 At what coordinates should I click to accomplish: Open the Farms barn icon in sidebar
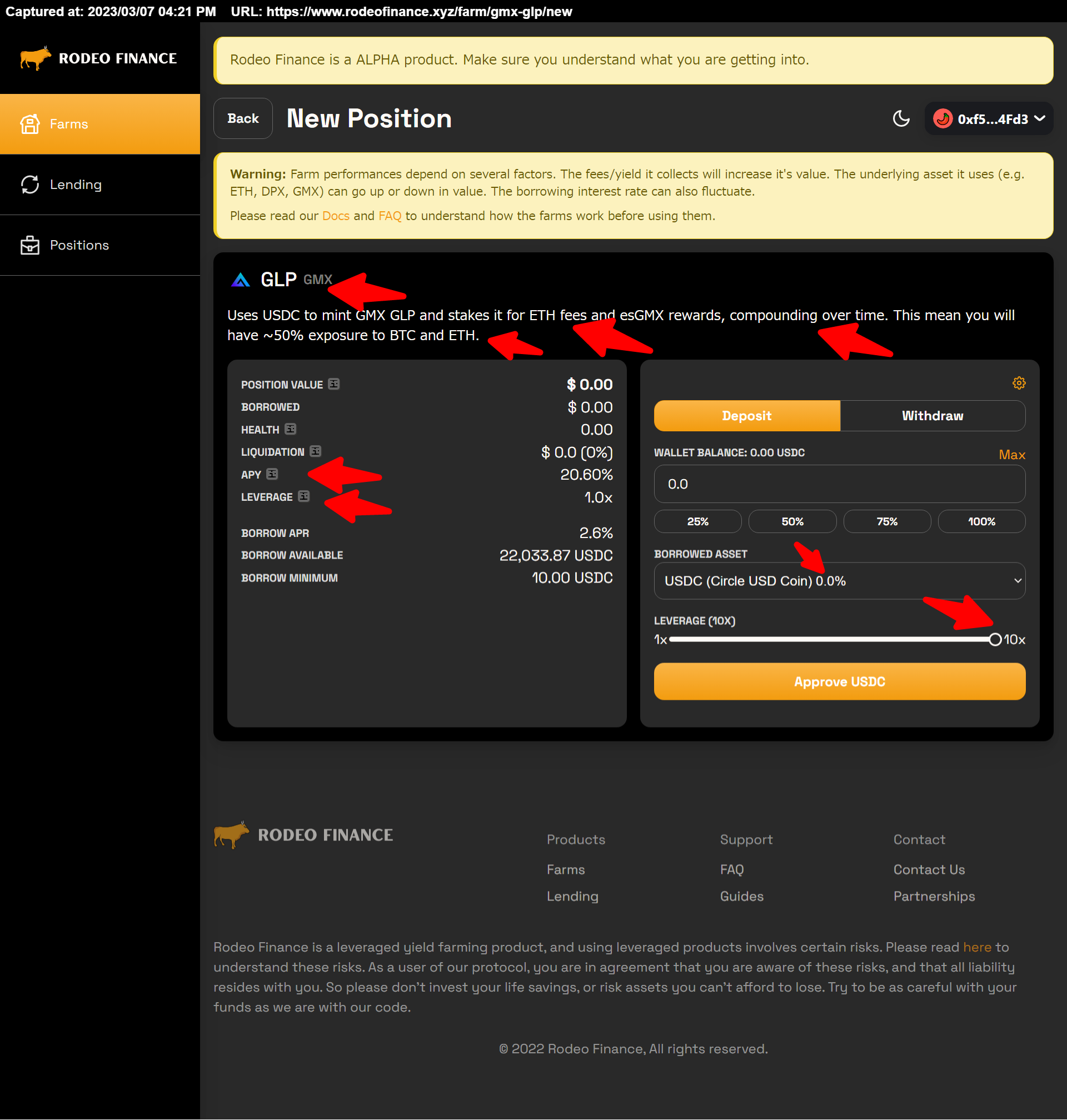coord(30,124)
